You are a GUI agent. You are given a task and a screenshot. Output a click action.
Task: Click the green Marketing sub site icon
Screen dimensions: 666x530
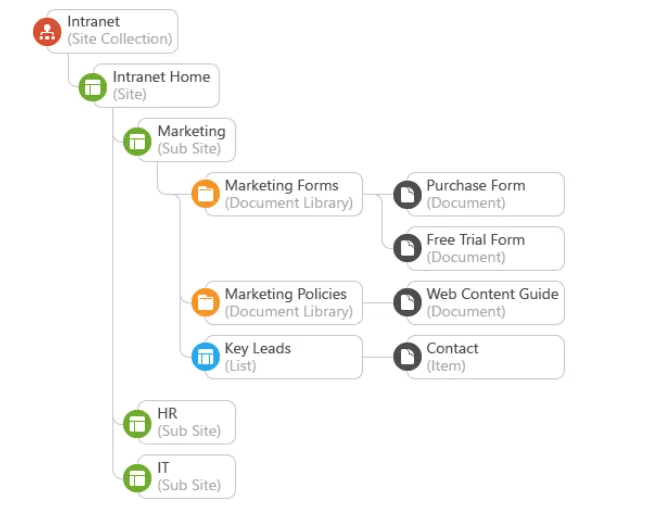137,141
